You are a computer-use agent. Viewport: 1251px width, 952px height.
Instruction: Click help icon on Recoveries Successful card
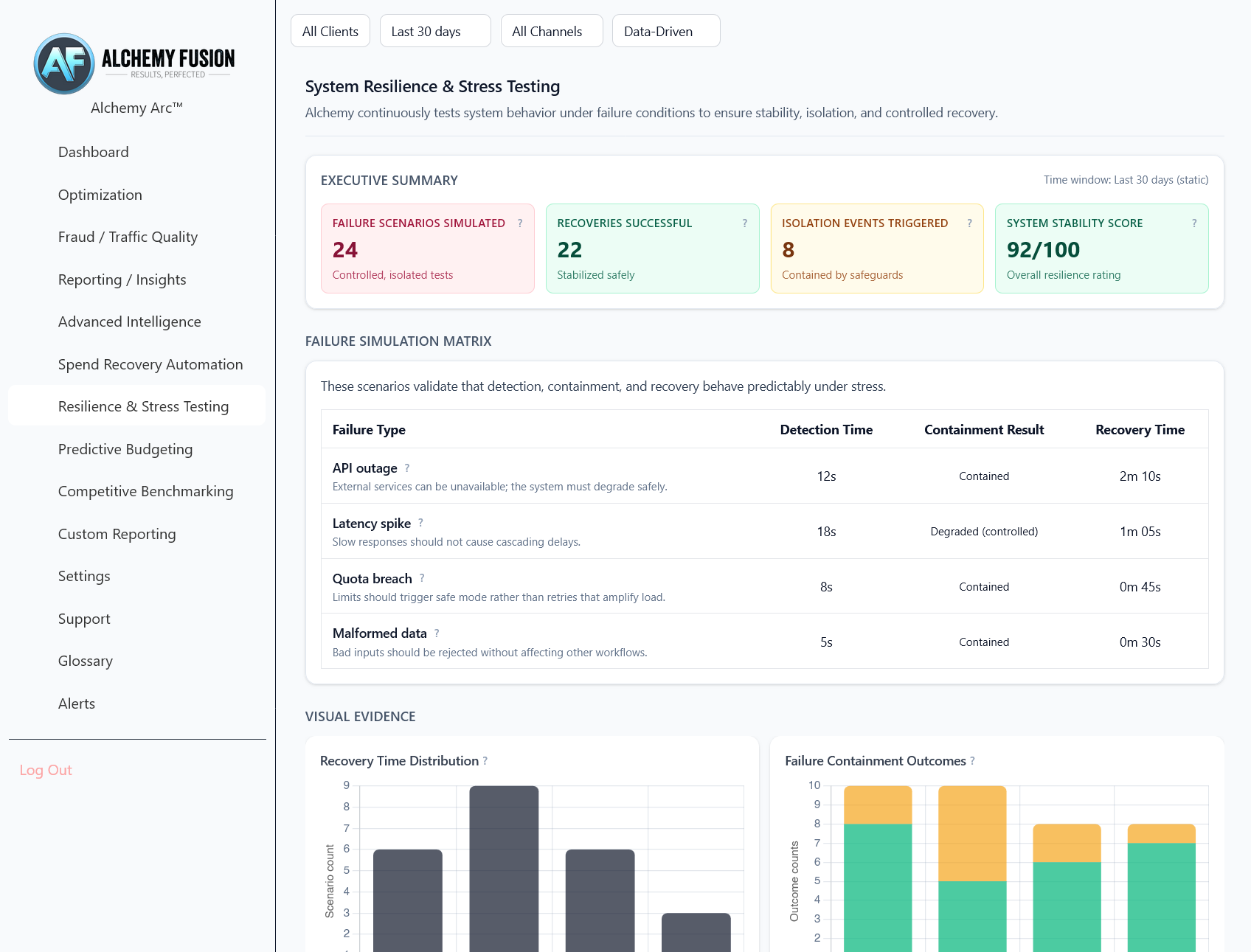(744, 223)
